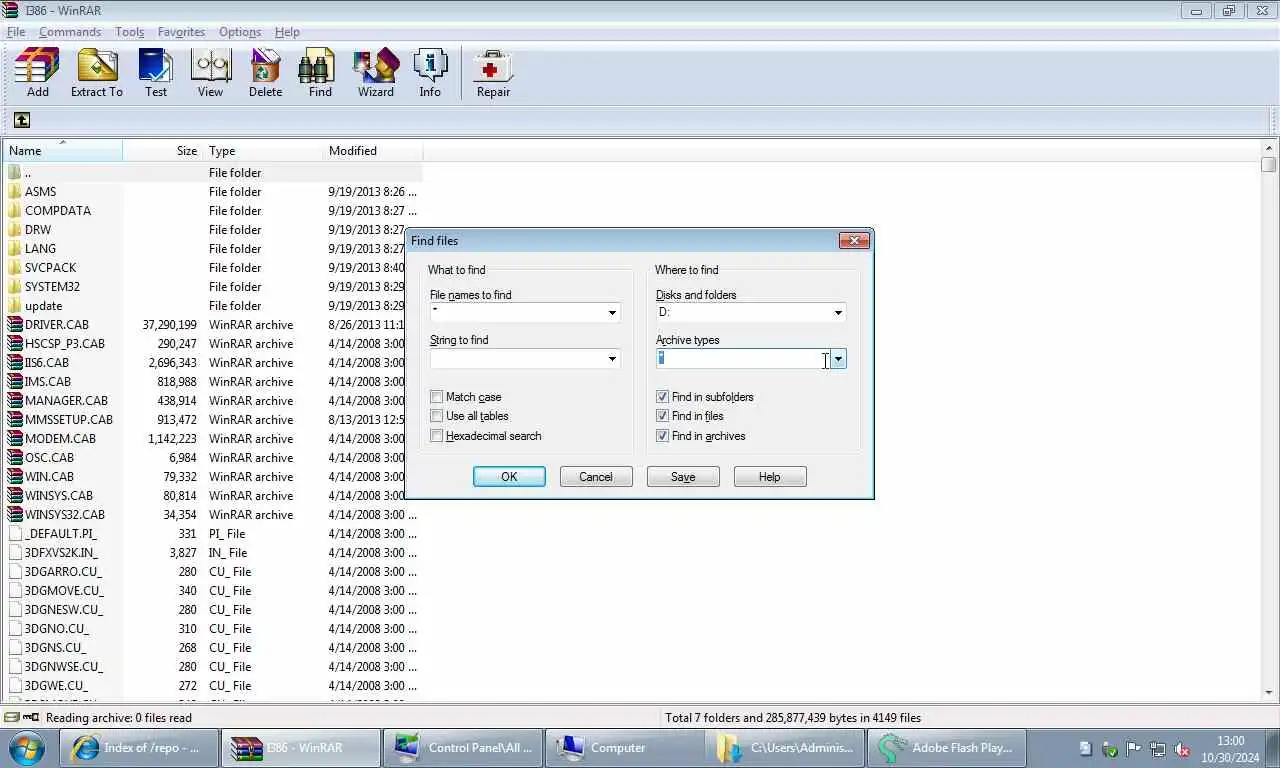Expand Disks and folders dropdown
Viewport: 1280px width, 768px height.
(x=838, y=313)
